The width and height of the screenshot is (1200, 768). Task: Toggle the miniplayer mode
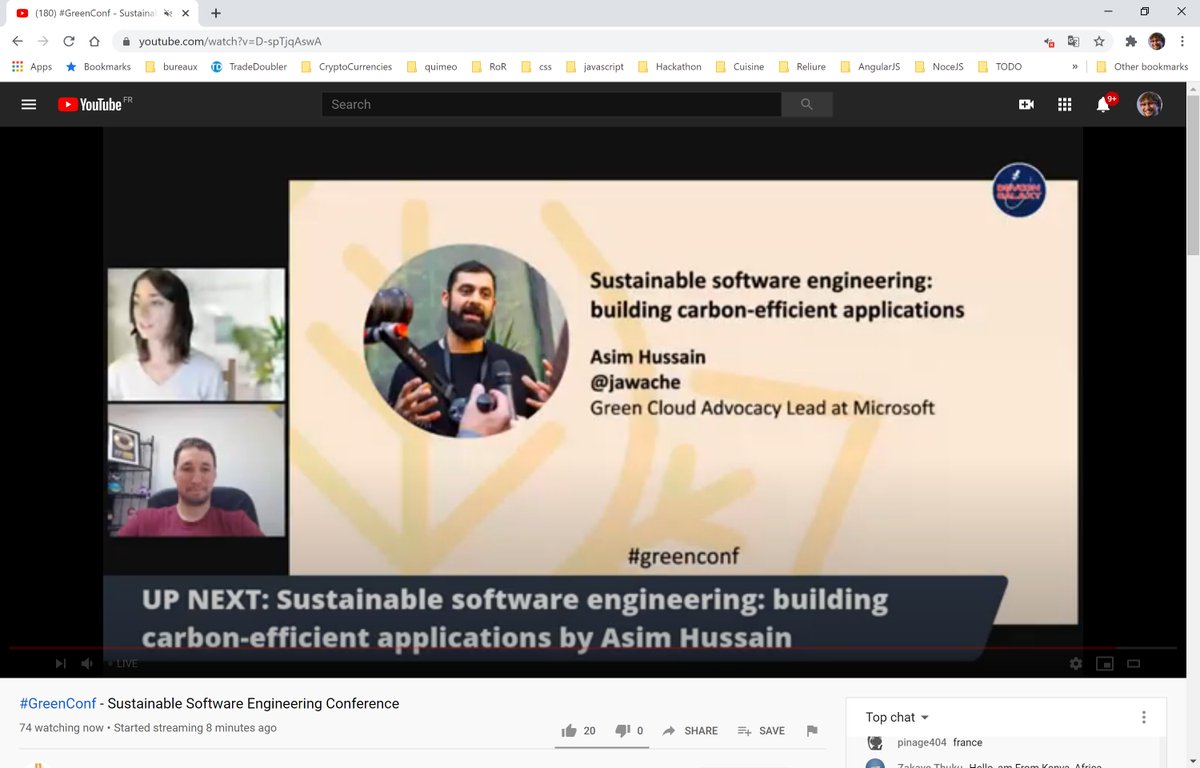1104,663
